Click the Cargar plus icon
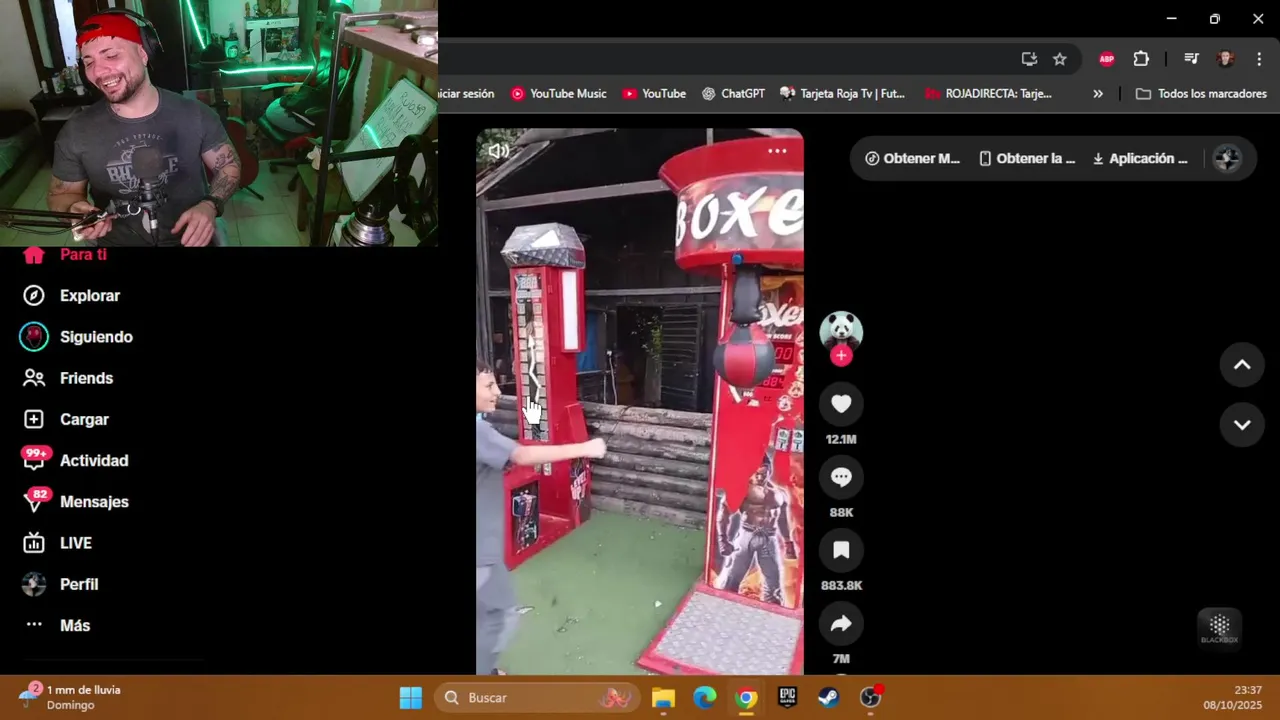 [x=34, y=420]
